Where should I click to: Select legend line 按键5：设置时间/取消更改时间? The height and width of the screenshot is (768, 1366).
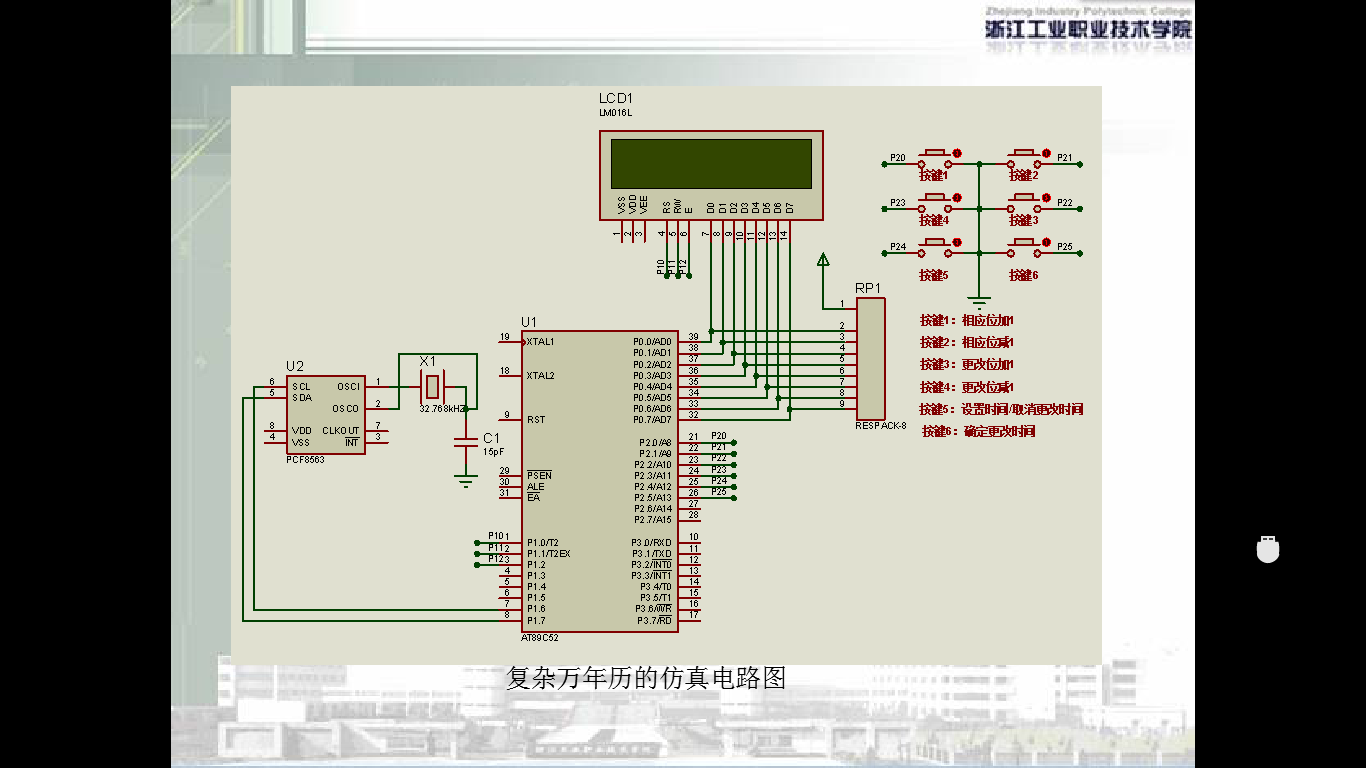pos(1001,409)
